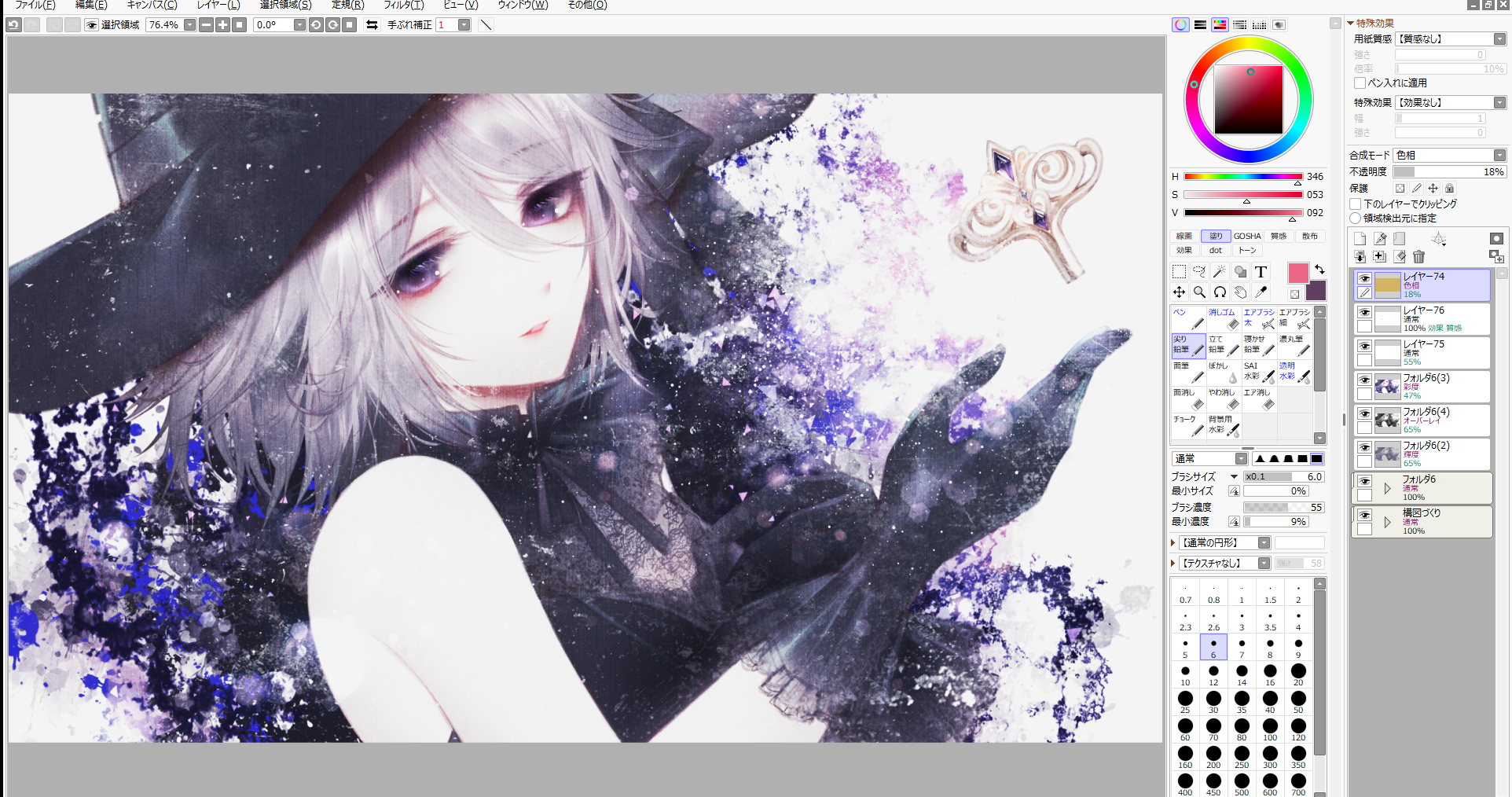Select the rectangular selection tool
1512x797 pixels.
(x=1179, y=272)
